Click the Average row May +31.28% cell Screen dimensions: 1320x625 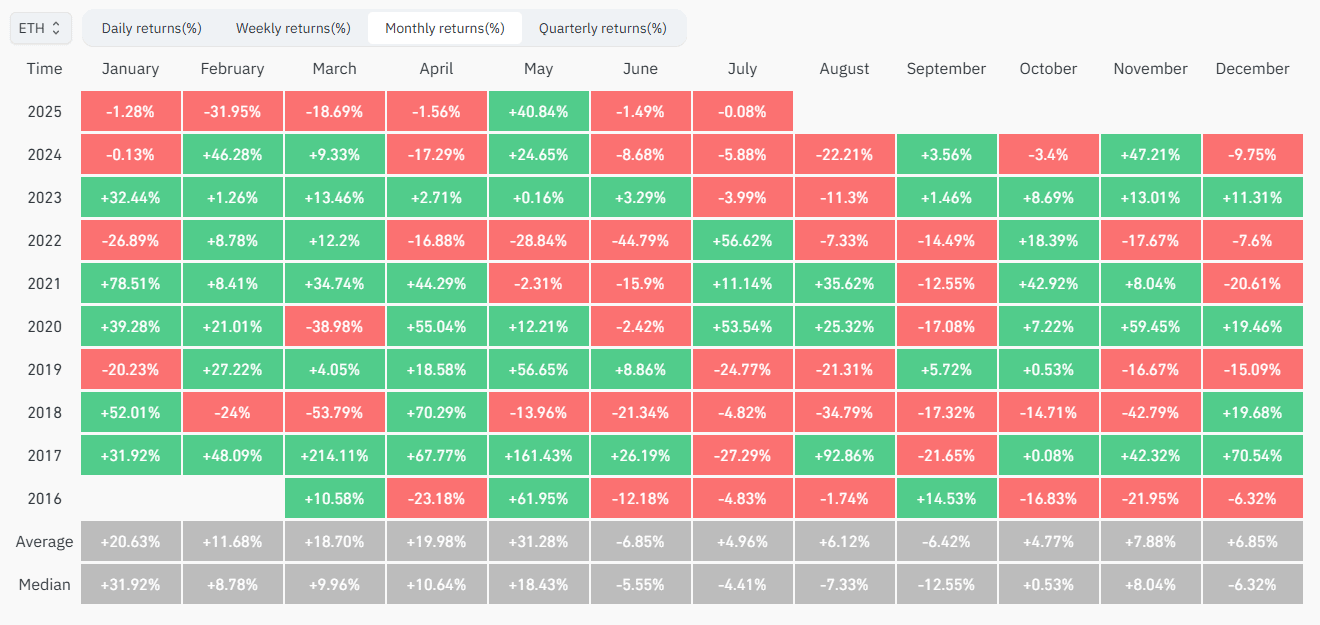[x=538, y=541]
